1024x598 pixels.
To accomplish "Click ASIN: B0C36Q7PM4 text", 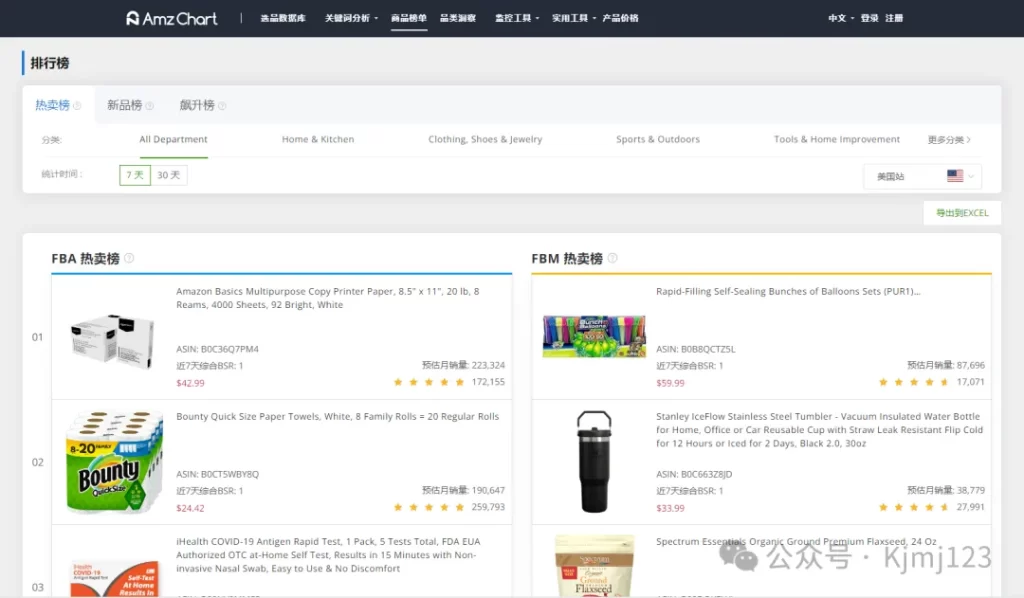I will point(217,349).
